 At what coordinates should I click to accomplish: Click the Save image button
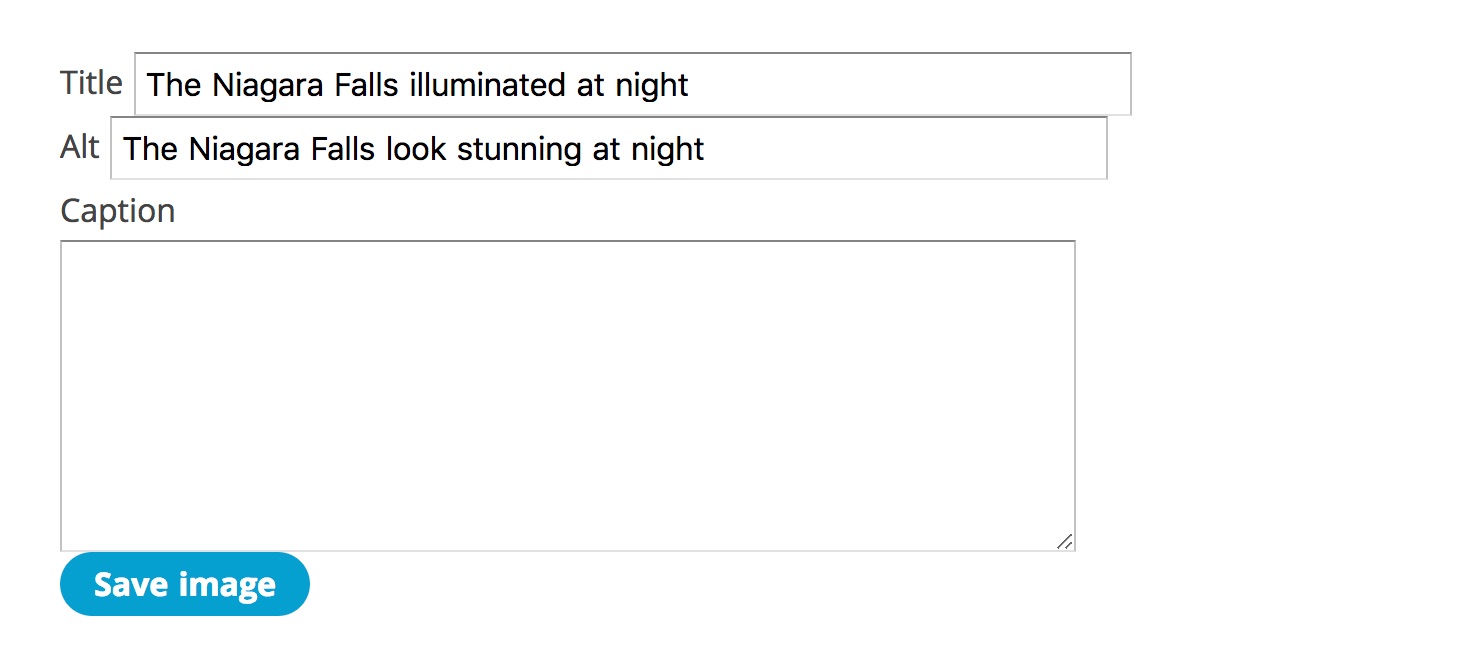click(x=185, y=584)
